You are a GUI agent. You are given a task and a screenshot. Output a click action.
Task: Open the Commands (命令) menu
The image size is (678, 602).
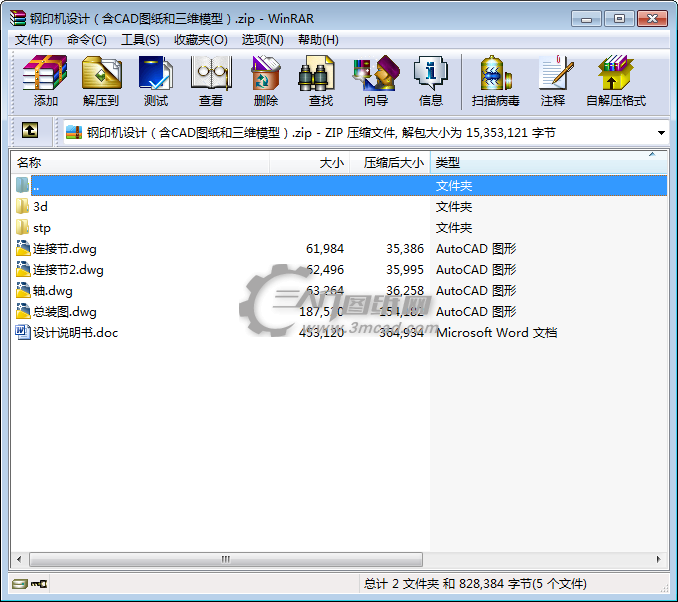[x=86, y=40]
